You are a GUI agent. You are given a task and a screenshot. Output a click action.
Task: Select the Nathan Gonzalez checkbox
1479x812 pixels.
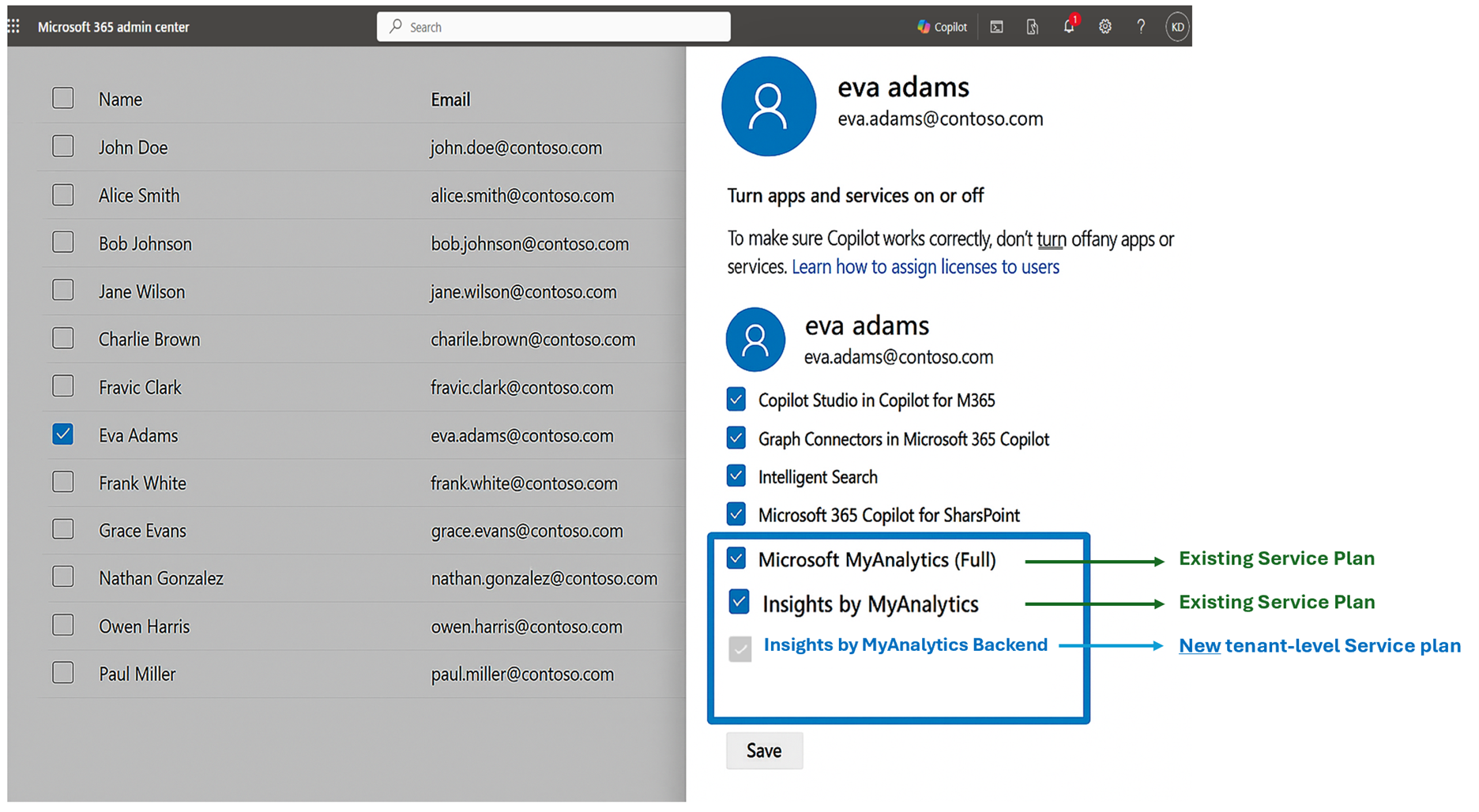tap(63, 577)
